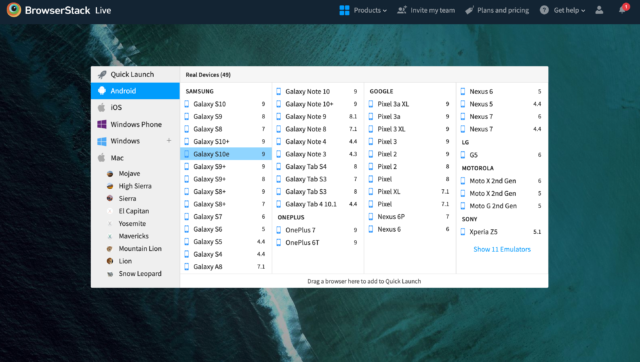Open Plans and pricing link

click(497, 10)
